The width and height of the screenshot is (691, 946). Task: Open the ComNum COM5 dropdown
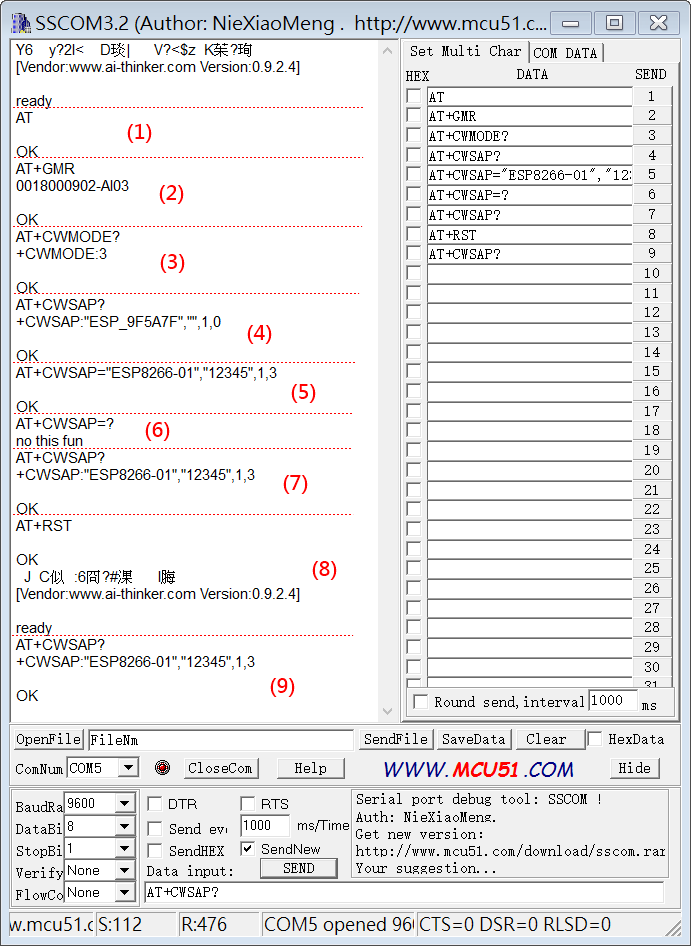point(127,768)
